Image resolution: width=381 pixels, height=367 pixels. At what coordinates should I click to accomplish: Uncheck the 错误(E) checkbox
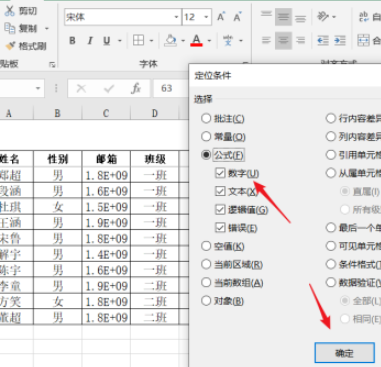tap(220, 228)
